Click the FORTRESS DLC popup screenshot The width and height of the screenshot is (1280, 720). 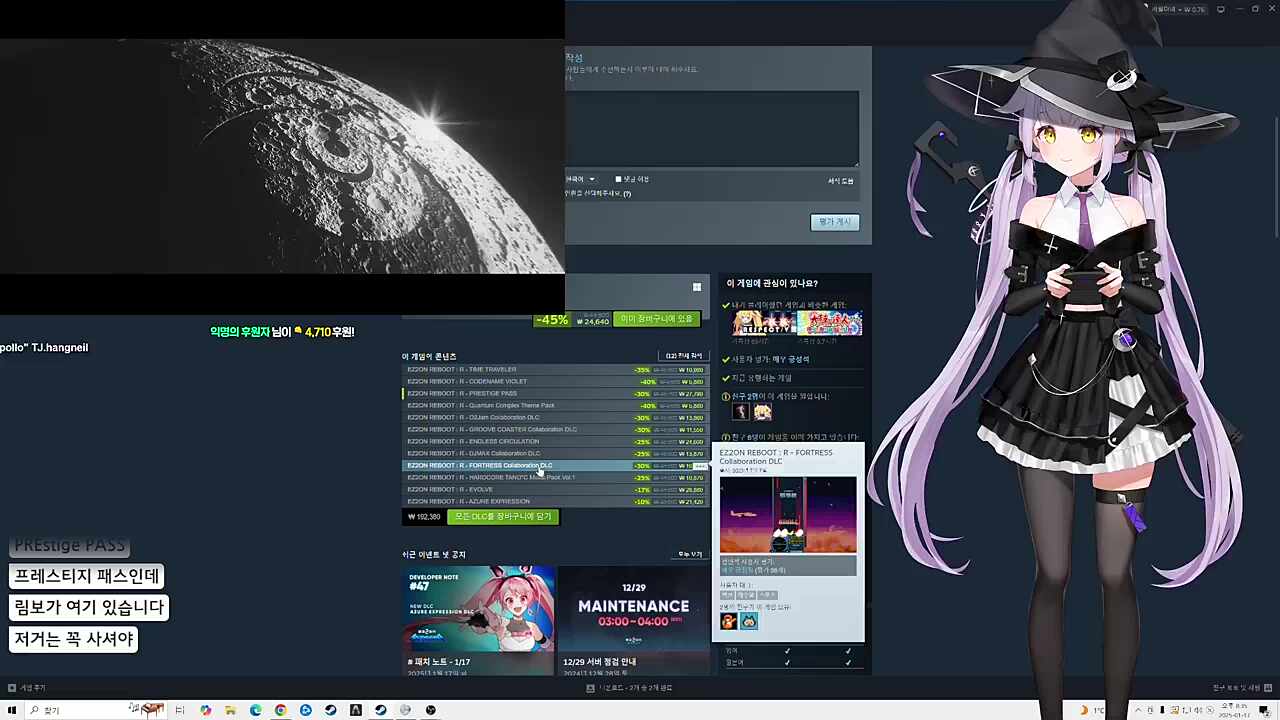788,514
